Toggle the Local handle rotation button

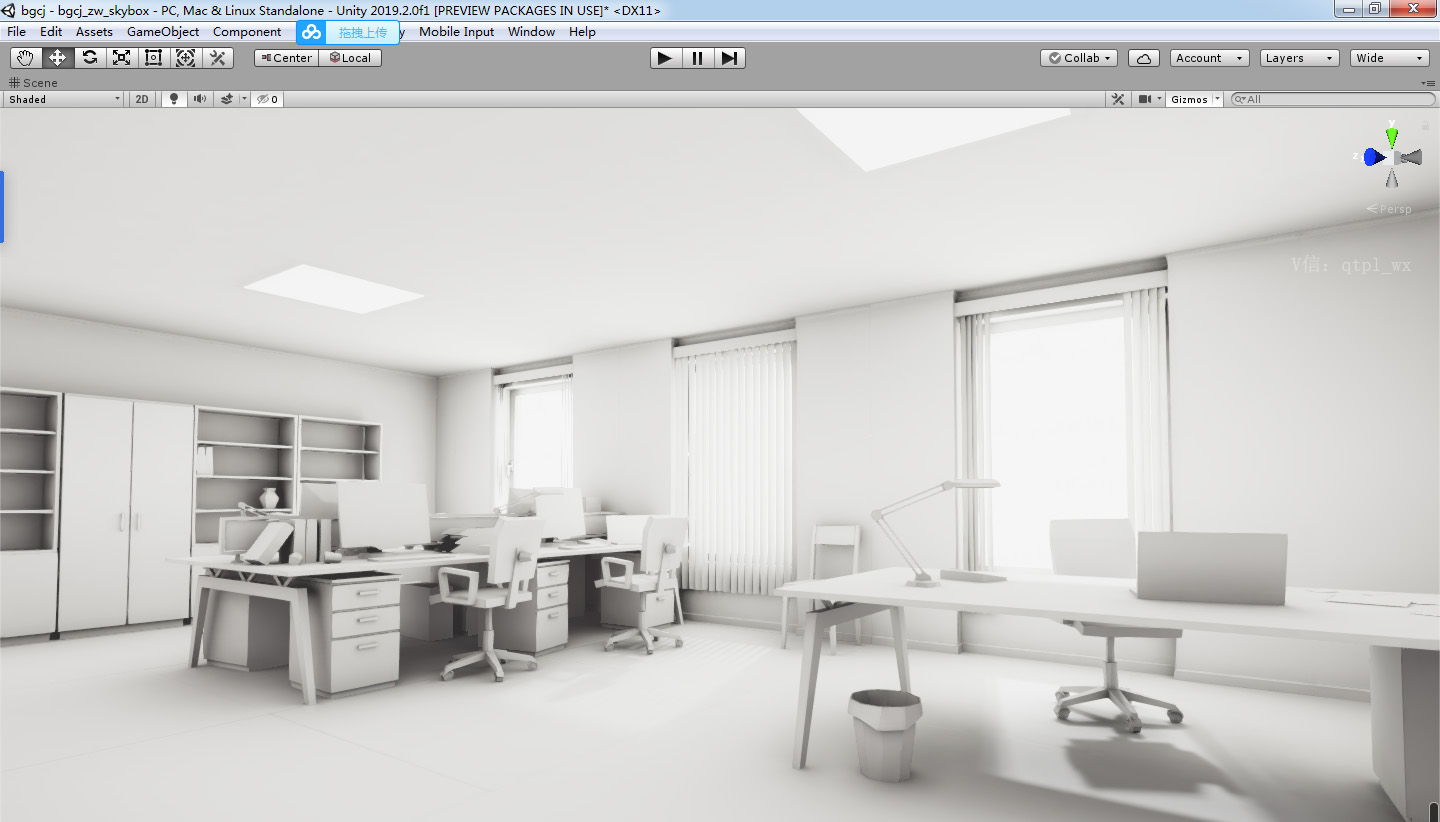pyautogui.click(x=350, y=58)
